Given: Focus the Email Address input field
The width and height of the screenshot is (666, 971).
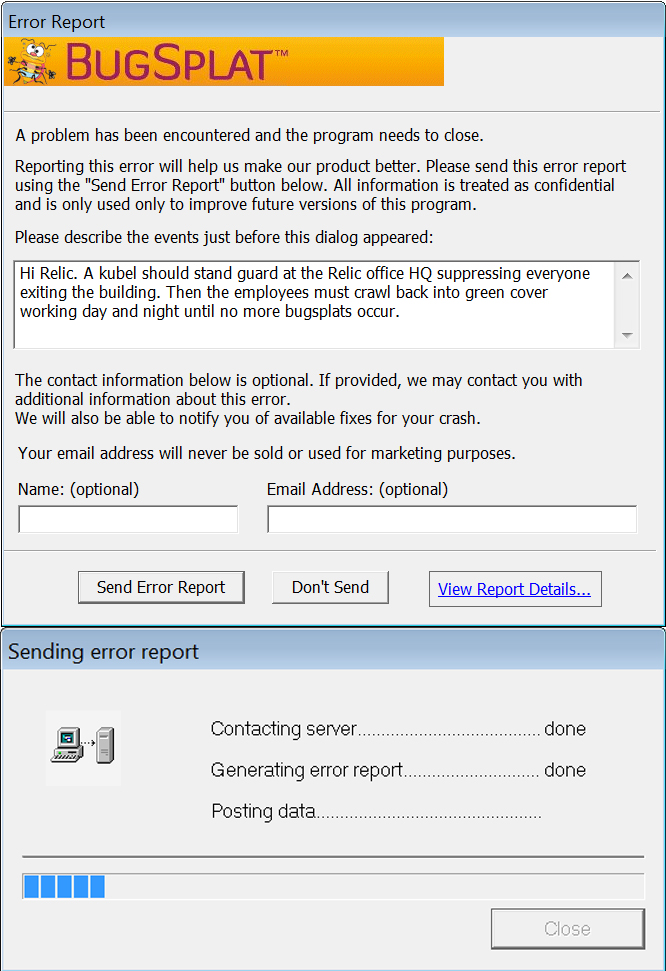Looking at the screenshot, I should tap(452, 519).
